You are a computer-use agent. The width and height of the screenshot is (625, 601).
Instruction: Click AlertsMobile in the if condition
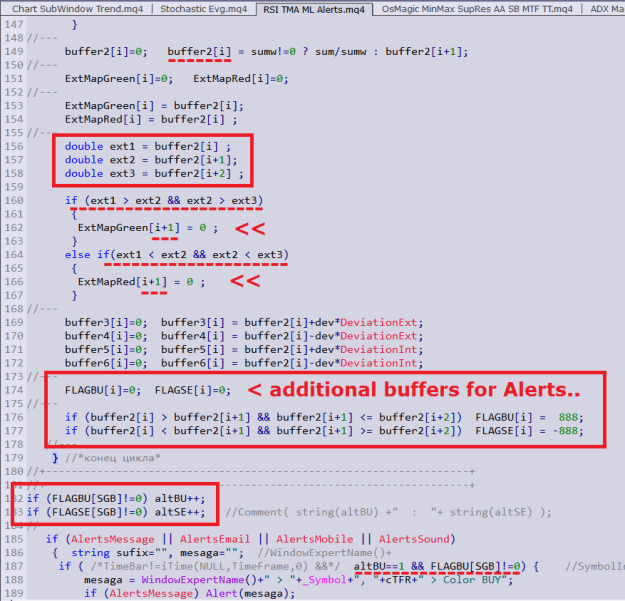[x=314, y=539]
